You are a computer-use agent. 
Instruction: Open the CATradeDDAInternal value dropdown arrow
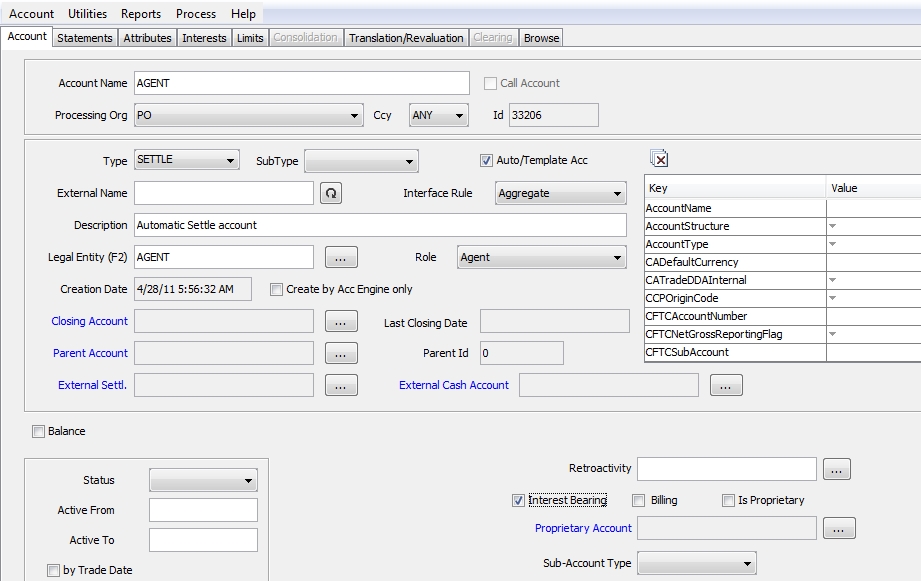click(x=832, y=280)
